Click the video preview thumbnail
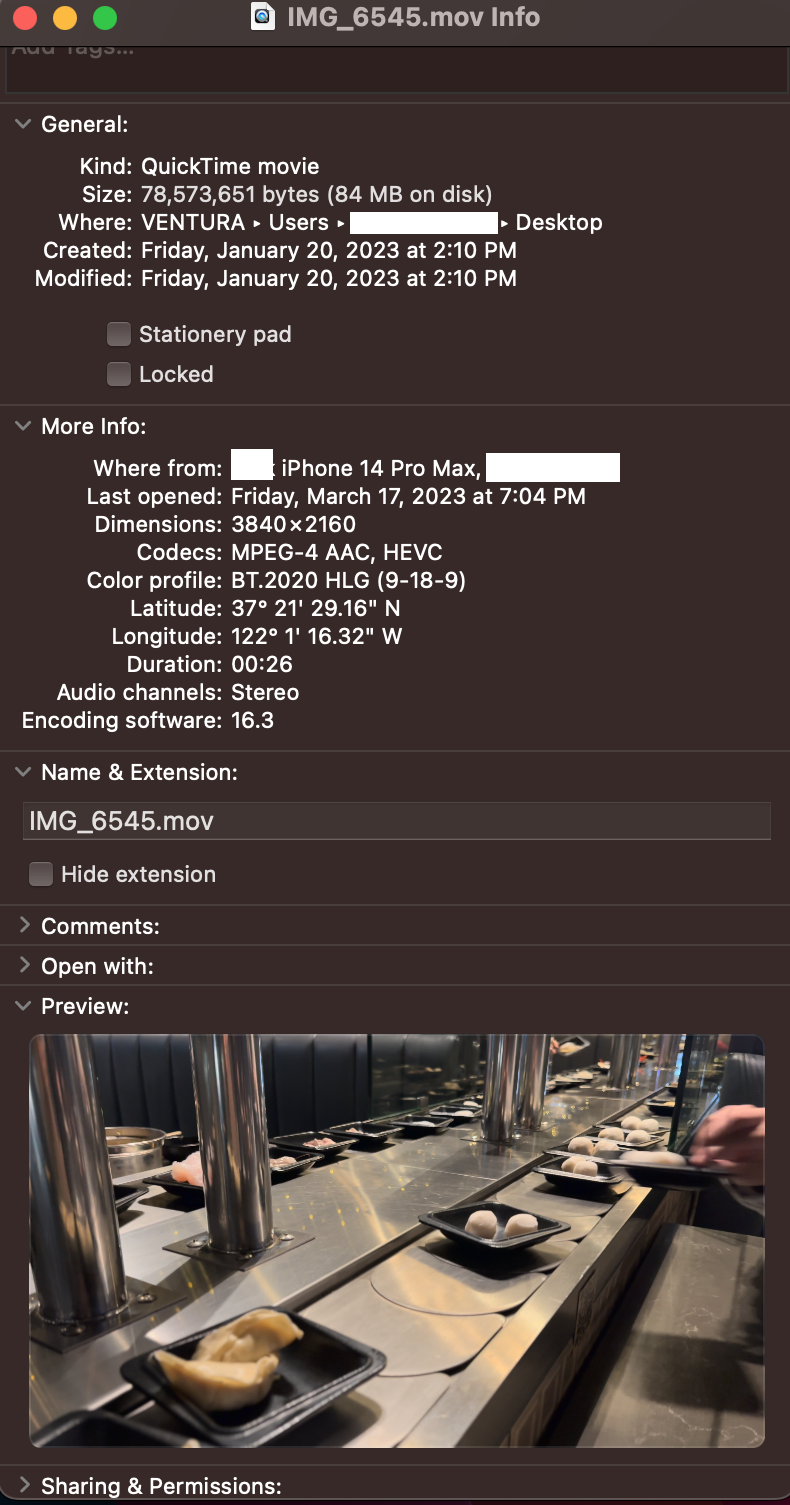Screen dimensions: 790x1505 (396, 1240)
